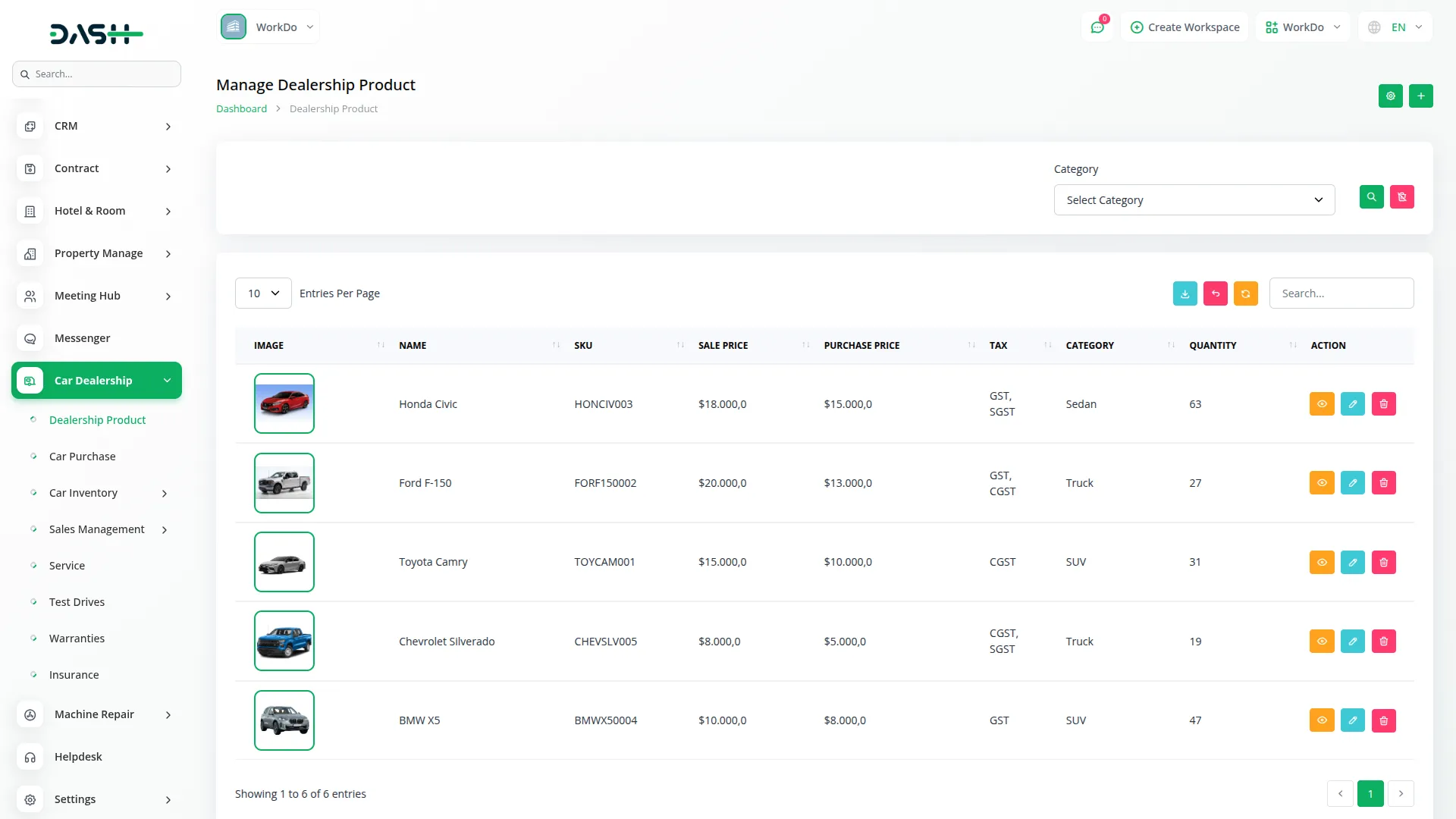
Task: View Honda Civic details with eye icon
Action: [x=1321, y=404]
